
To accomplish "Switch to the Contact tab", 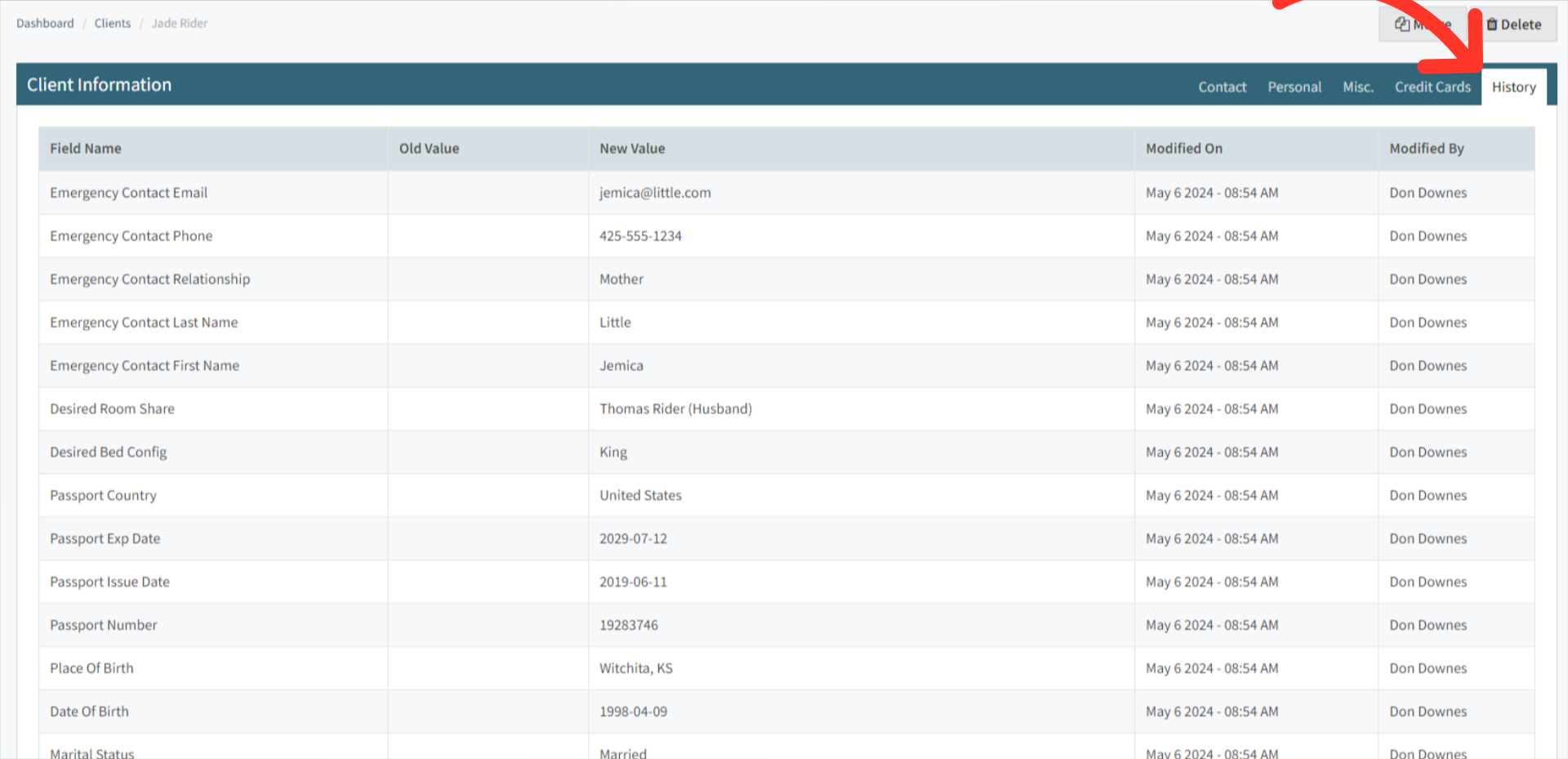I will click(1222, 87).
